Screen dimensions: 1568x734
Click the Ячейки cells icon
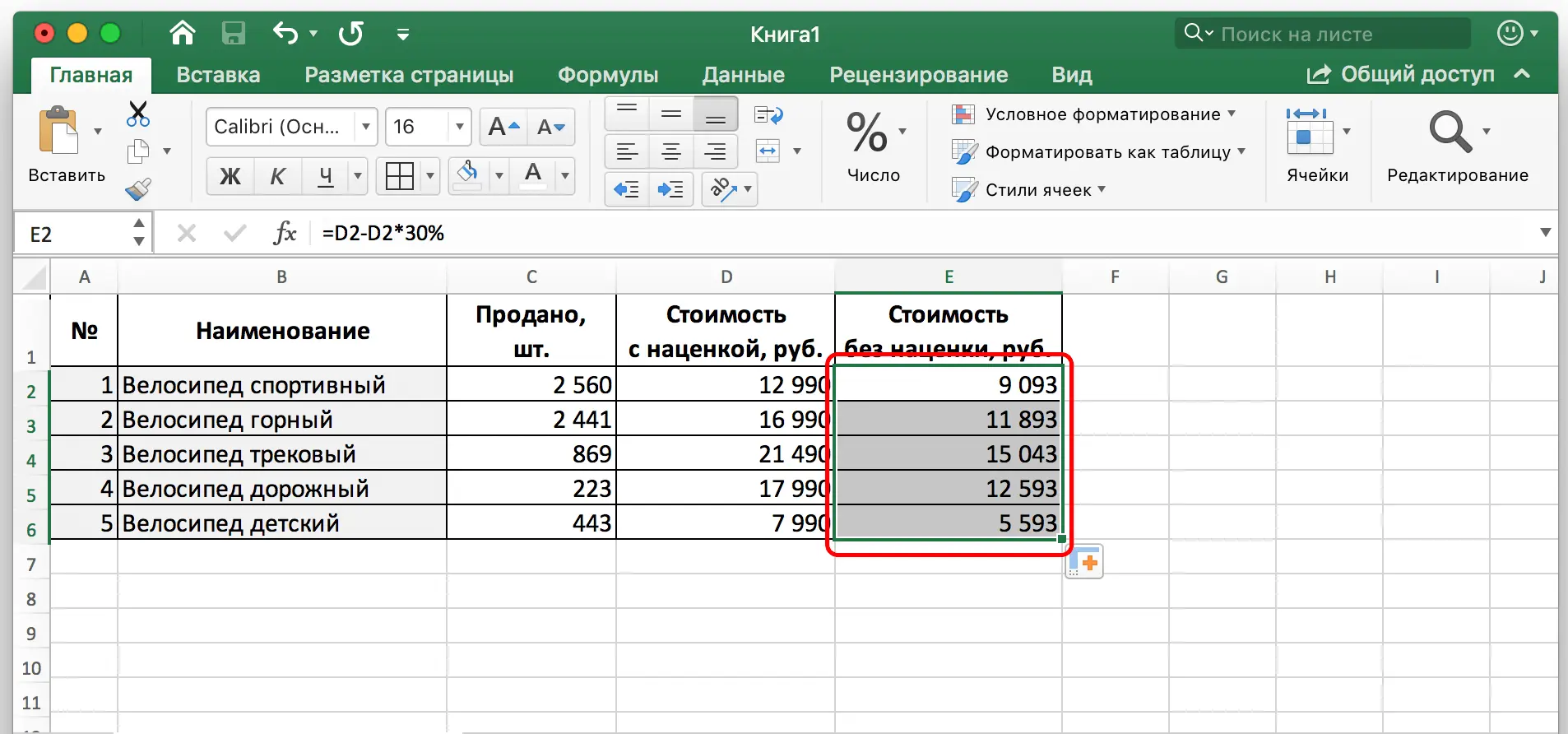pyautogui.click(x=1310, y=132)
